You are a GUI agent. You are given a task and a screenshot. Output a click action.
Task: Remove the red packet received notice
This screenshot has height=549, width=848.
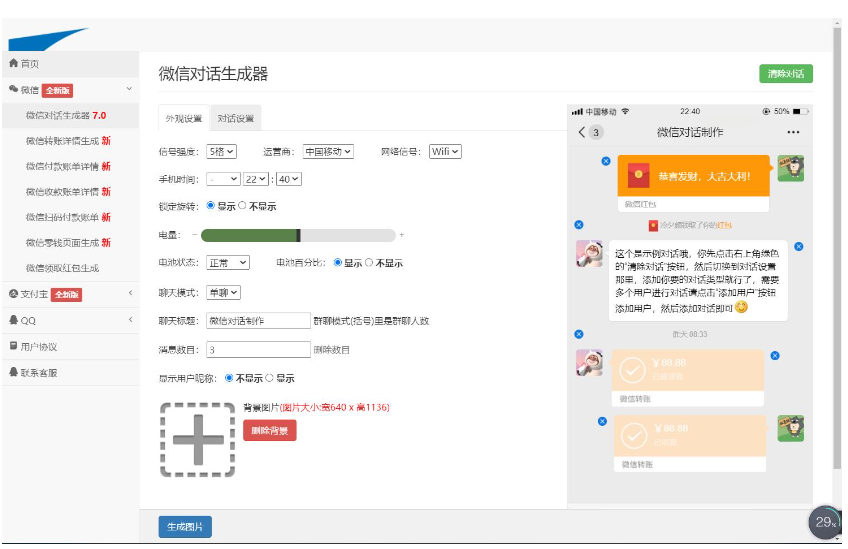click(x=579, y=224)
